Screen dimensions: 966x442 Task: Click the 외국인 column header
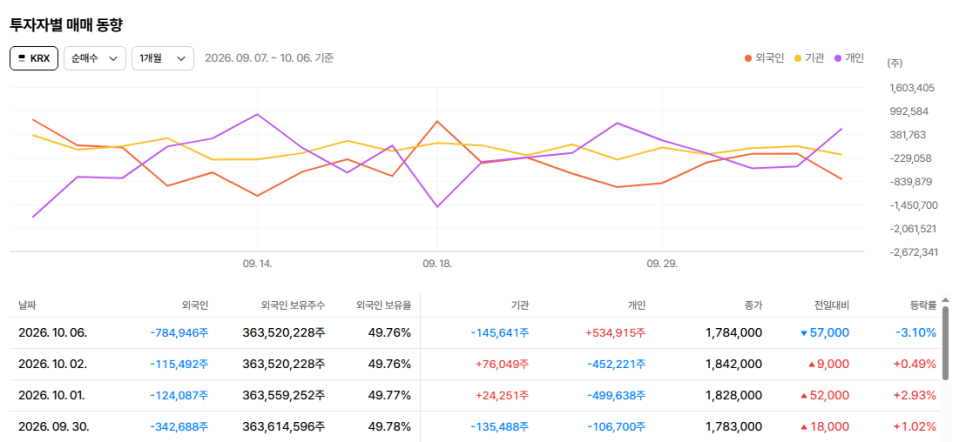(195, 305)
